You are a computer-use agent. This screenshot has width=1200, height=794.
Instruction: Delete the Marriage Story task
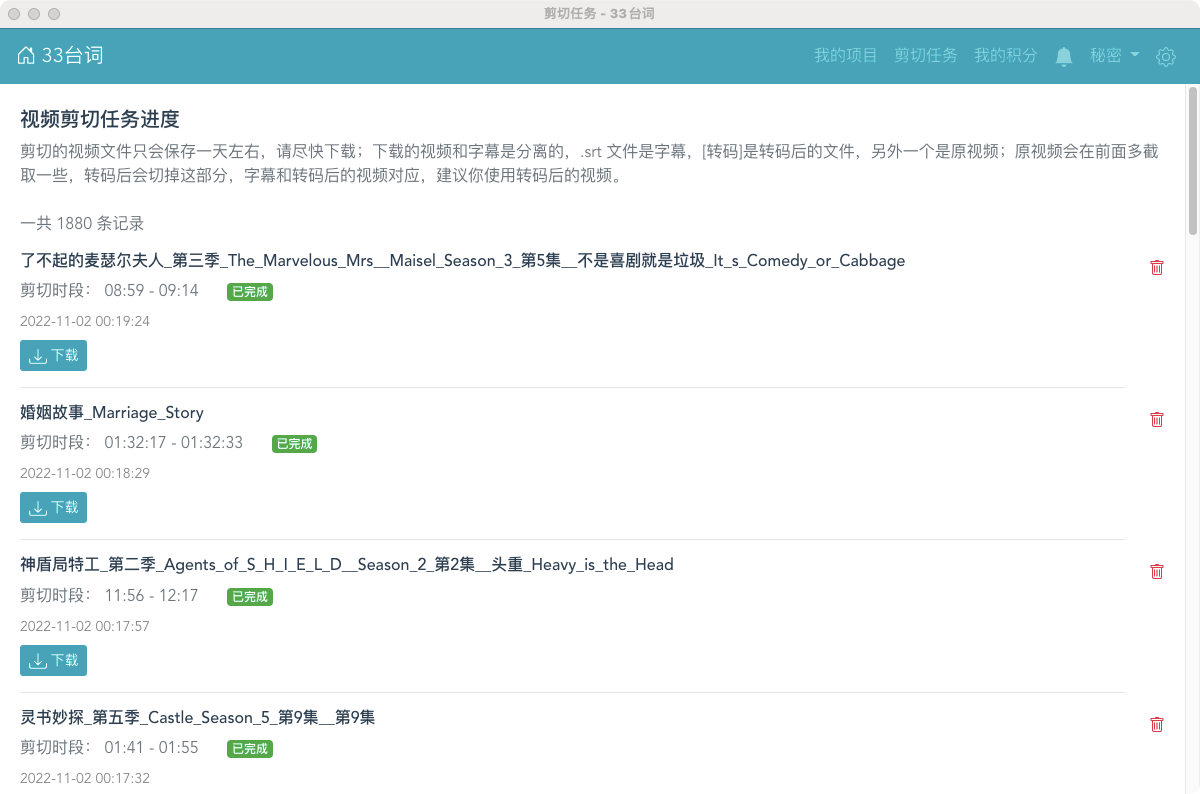tap(1157, 419)
